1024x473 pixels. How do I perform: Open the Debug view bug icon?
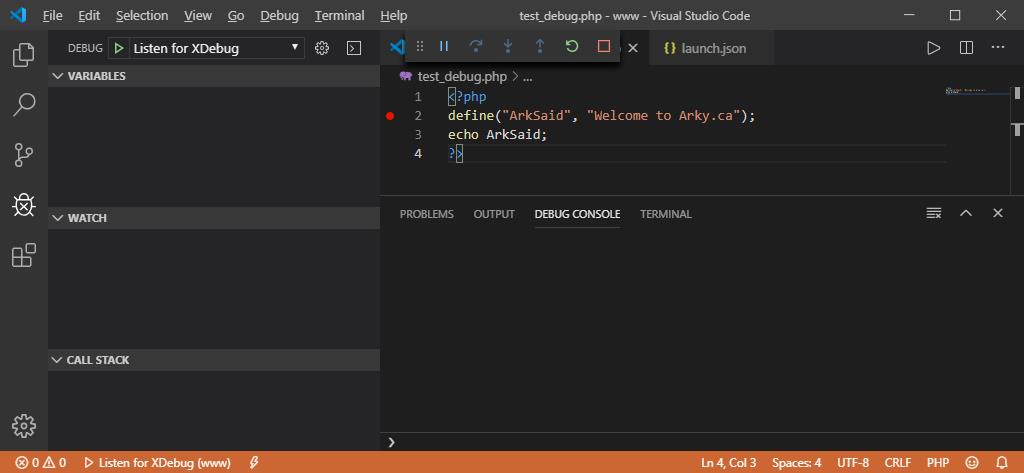coord(24,205)
